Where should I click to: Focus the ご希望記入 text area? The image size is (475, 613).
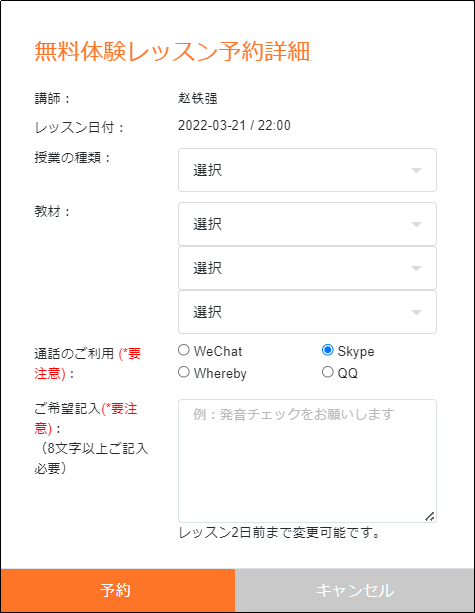pos(307,461)
